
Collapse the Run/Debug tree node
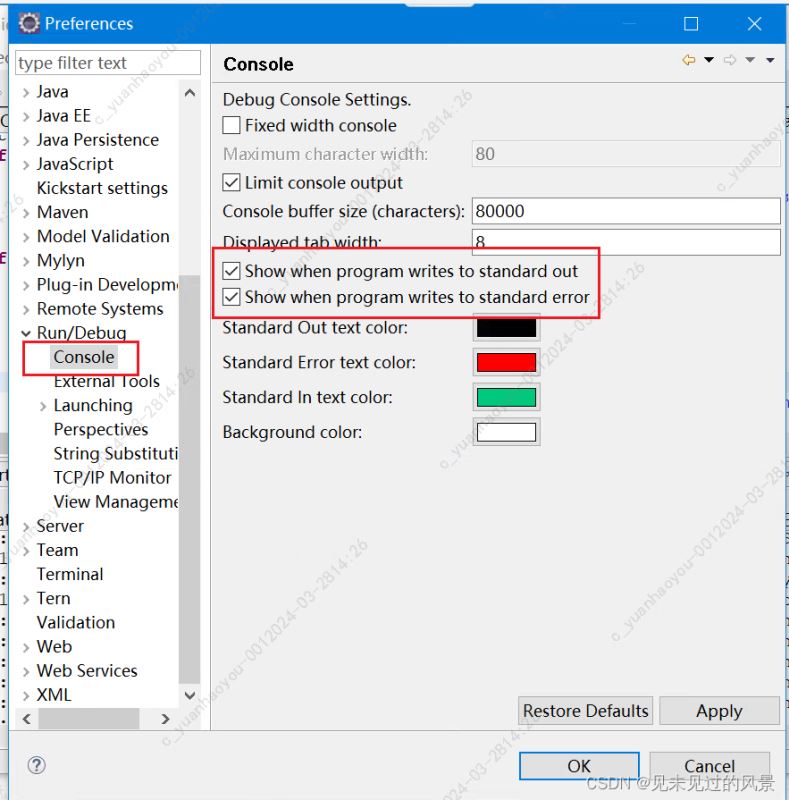[26, 333]
